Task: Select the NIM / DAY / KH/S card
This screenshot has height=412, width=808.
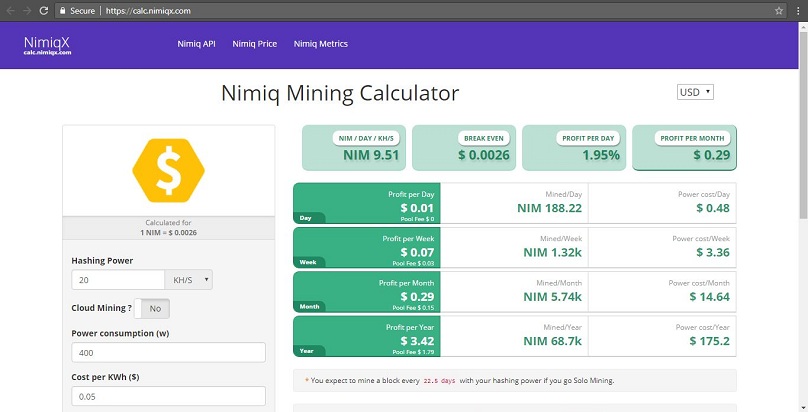Action: click(354, 148)
